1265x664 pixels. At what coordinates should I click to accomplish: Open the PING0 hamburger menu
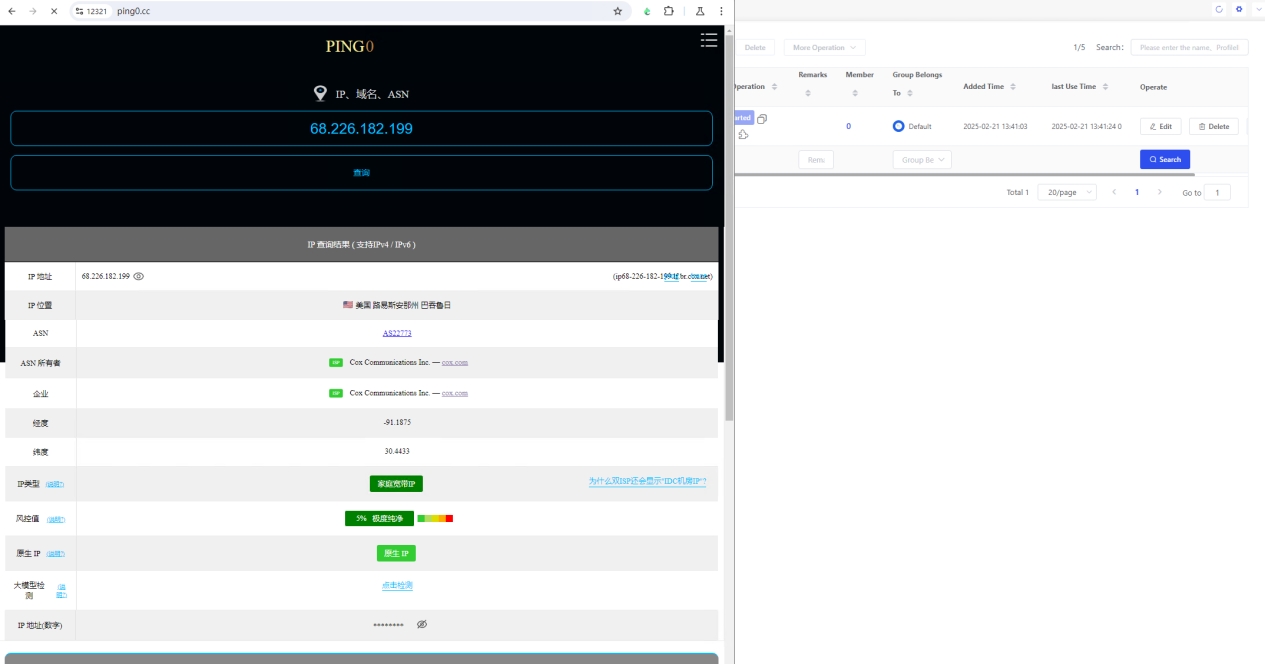[709, 40]
